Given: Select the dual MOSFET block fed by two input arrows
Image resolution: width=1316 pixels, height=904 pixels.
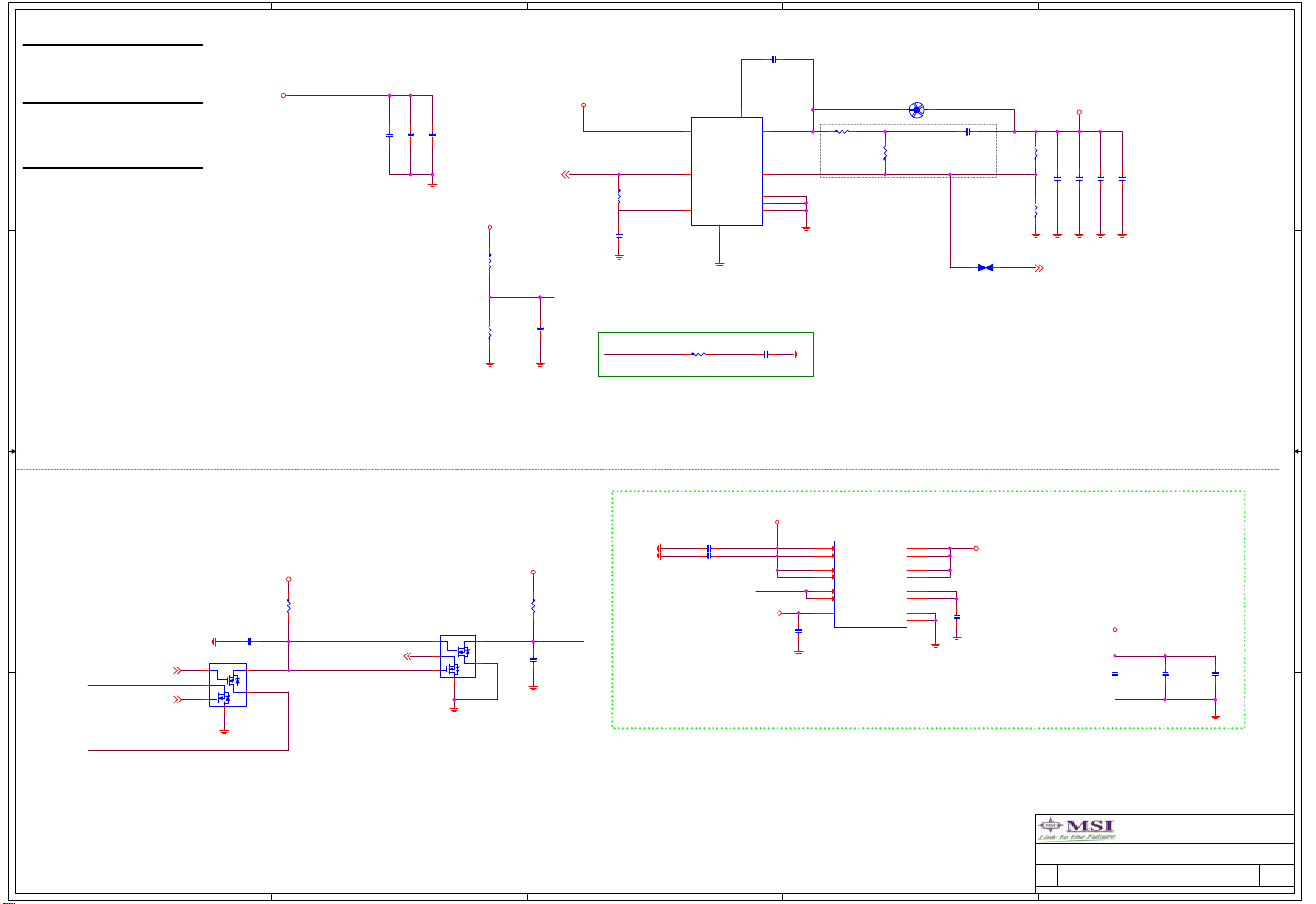Looking at the screenshot, I should [x=228, y=685].
